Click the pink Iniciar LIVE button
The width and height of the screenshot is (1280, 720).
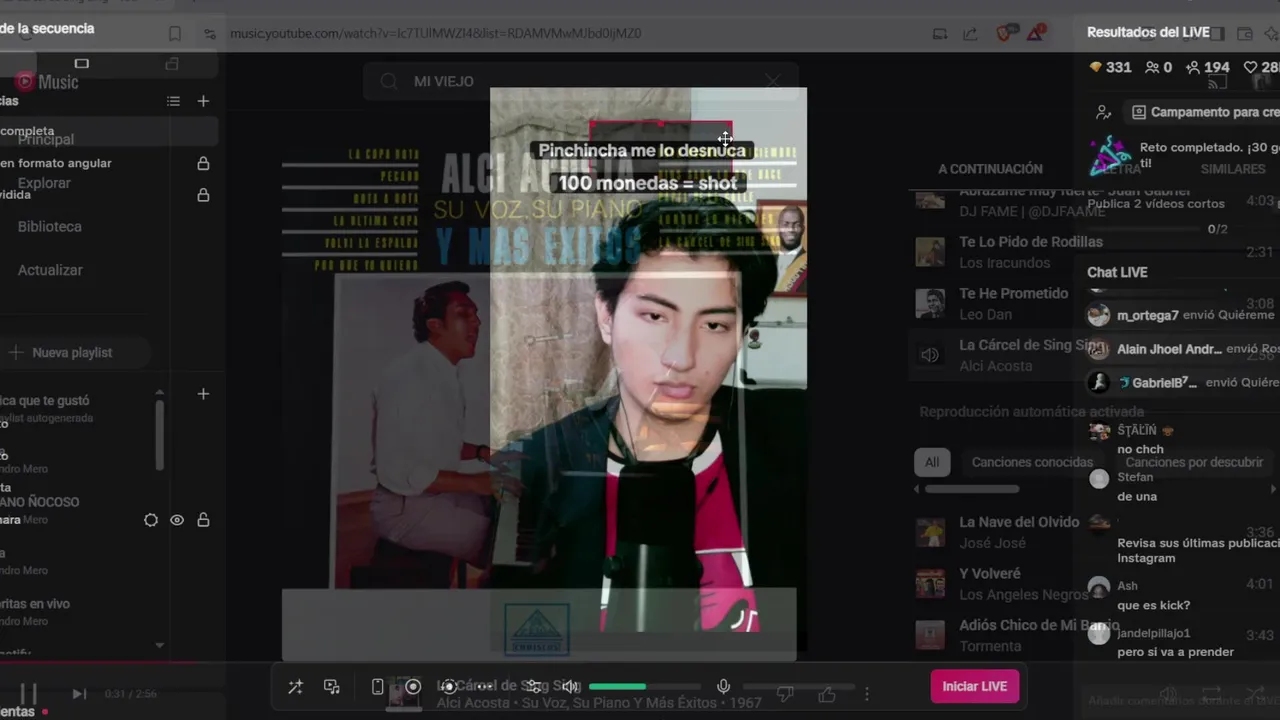tap(975, 686)
